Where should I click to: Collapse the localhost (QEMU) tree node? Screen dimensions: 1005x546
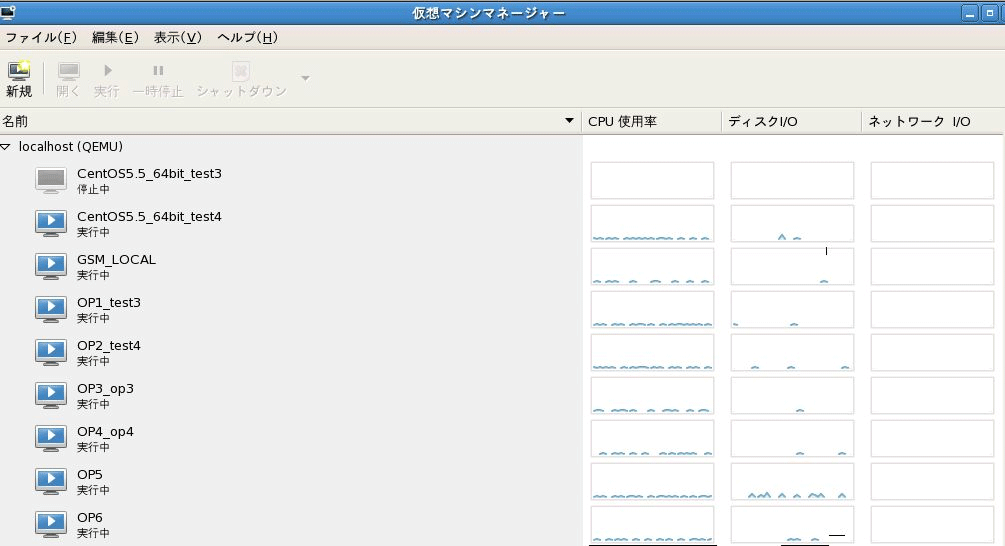coord(7,147)
